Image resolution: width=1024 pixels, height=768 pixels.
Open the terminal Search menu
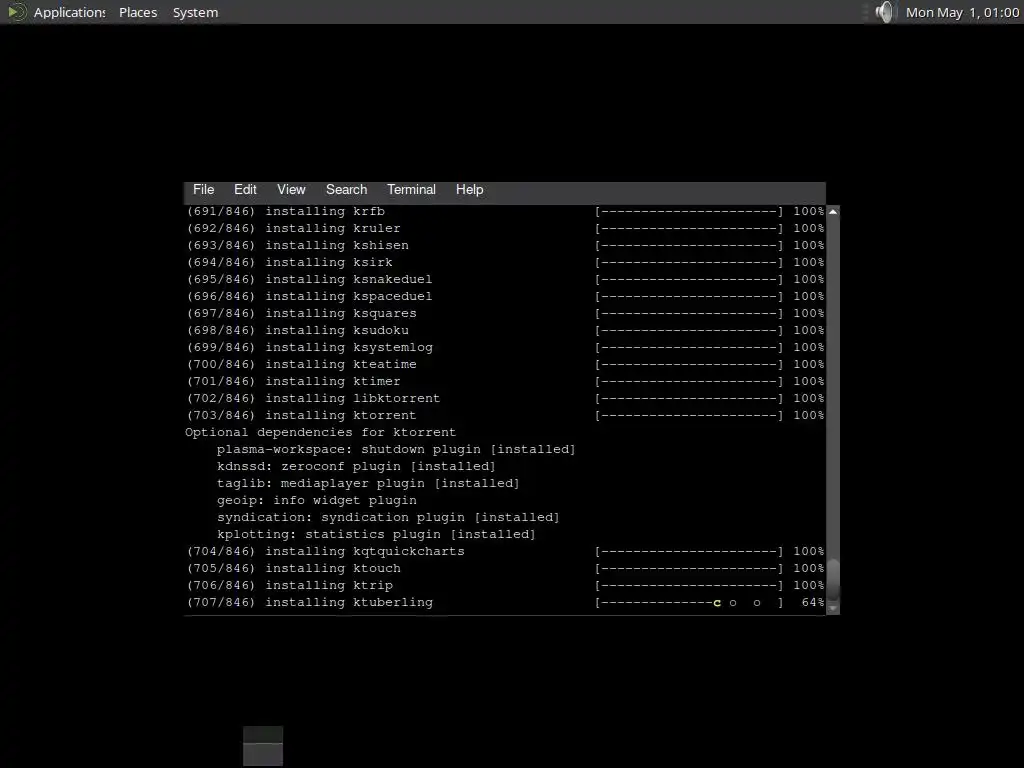pyautogui.click(x=346, y=189)
